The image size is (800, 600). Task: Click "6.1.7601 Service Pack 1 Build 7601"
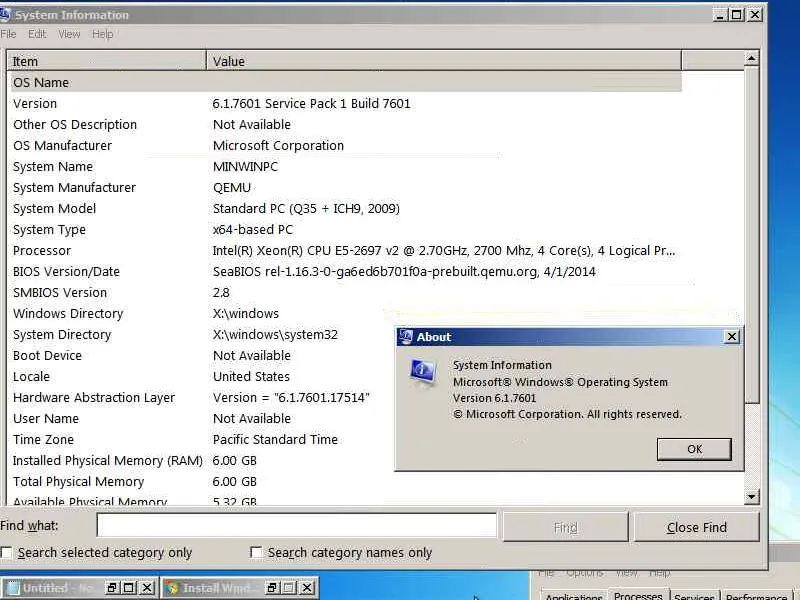coord(312,104)
